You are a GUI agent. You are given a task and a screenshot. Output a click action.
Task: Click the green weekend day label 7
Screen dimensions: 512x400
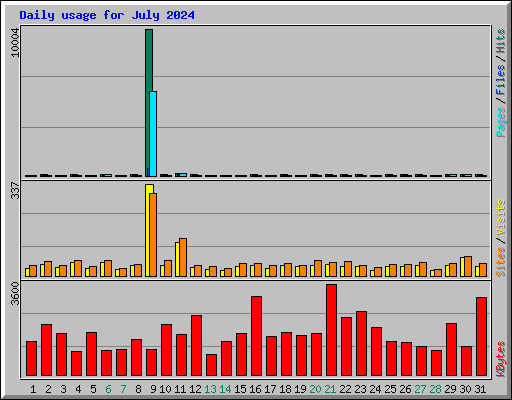point(123,389)
